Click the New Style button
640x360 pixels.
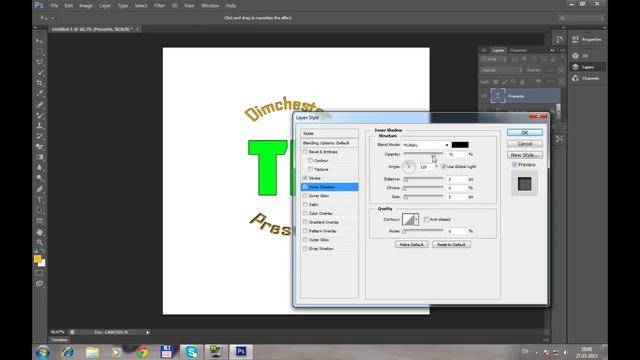tap(525, 155)
